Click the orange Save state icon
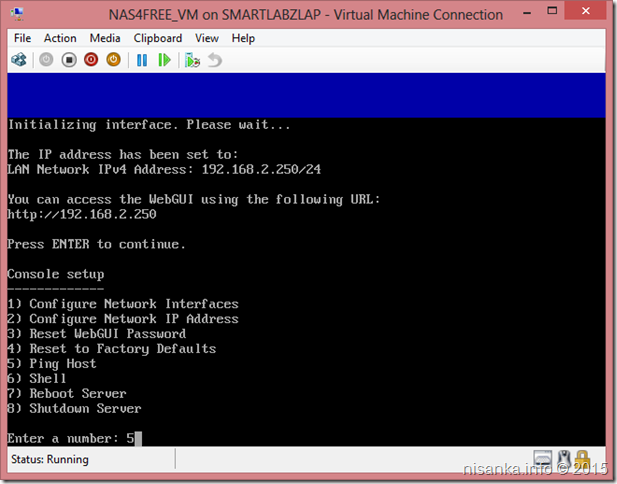The width and height of the screenshot is (617, 484). click(x=113, y=60)
